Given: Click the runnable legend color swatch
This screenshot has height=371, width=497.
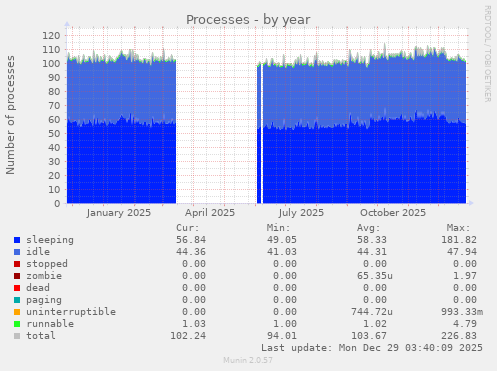Looking at the screenshot, I should coord(17,324).
